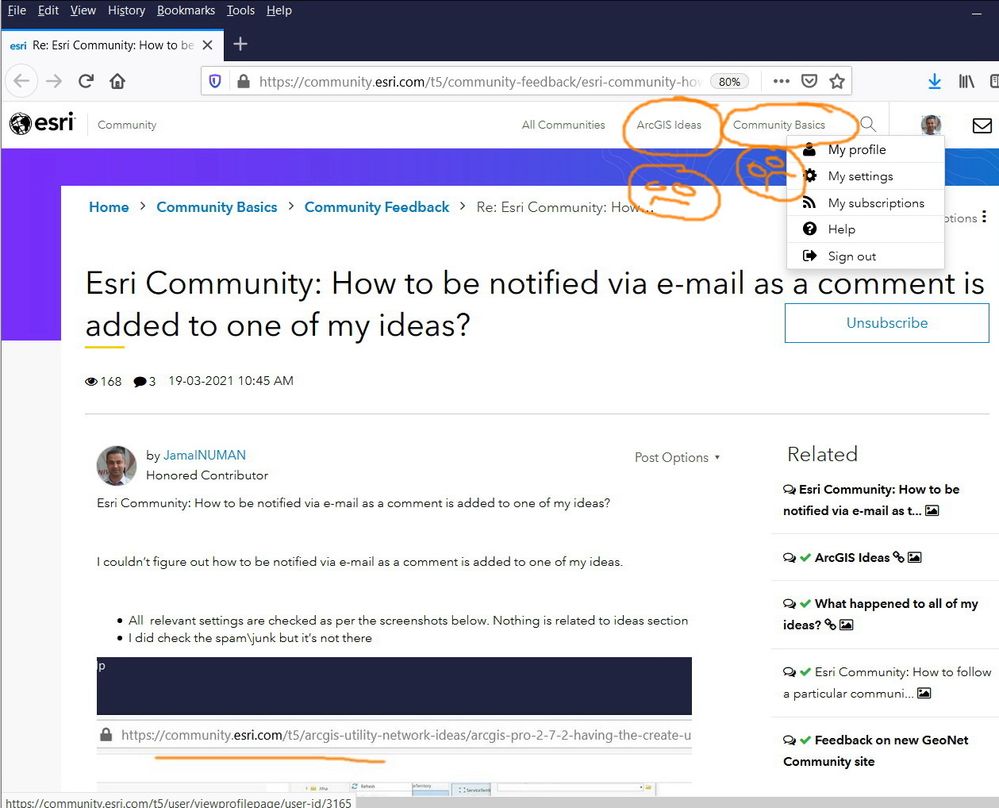Save page to Pocket icon
This screenshot has height=808, width=999.
point(809,81)
